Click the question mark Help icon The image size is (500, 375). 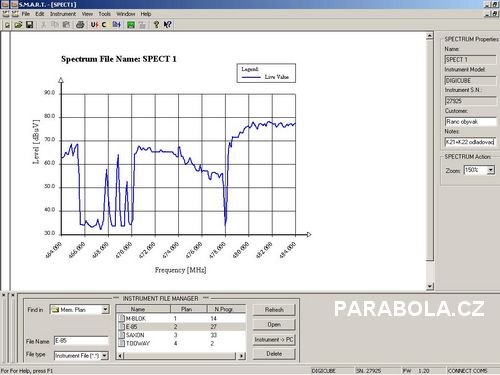(x=156, y=25)
